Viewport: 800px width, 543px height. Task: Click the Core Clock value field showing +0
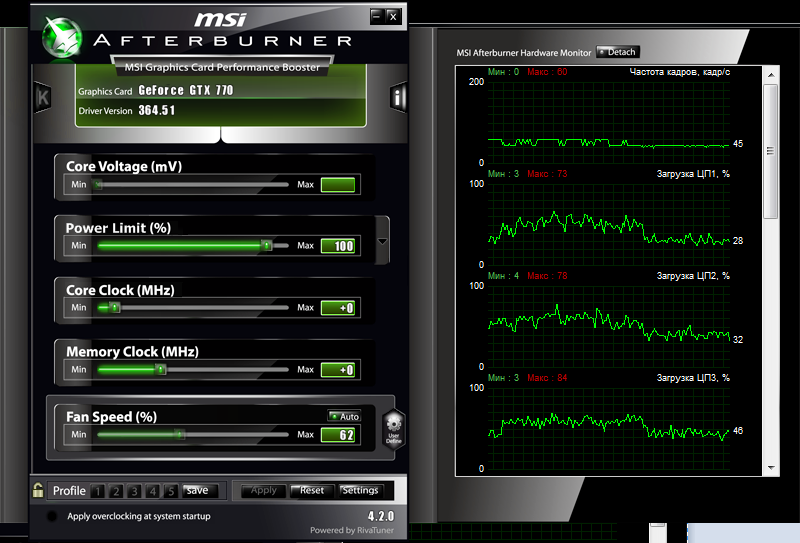(x=338, y=308)
